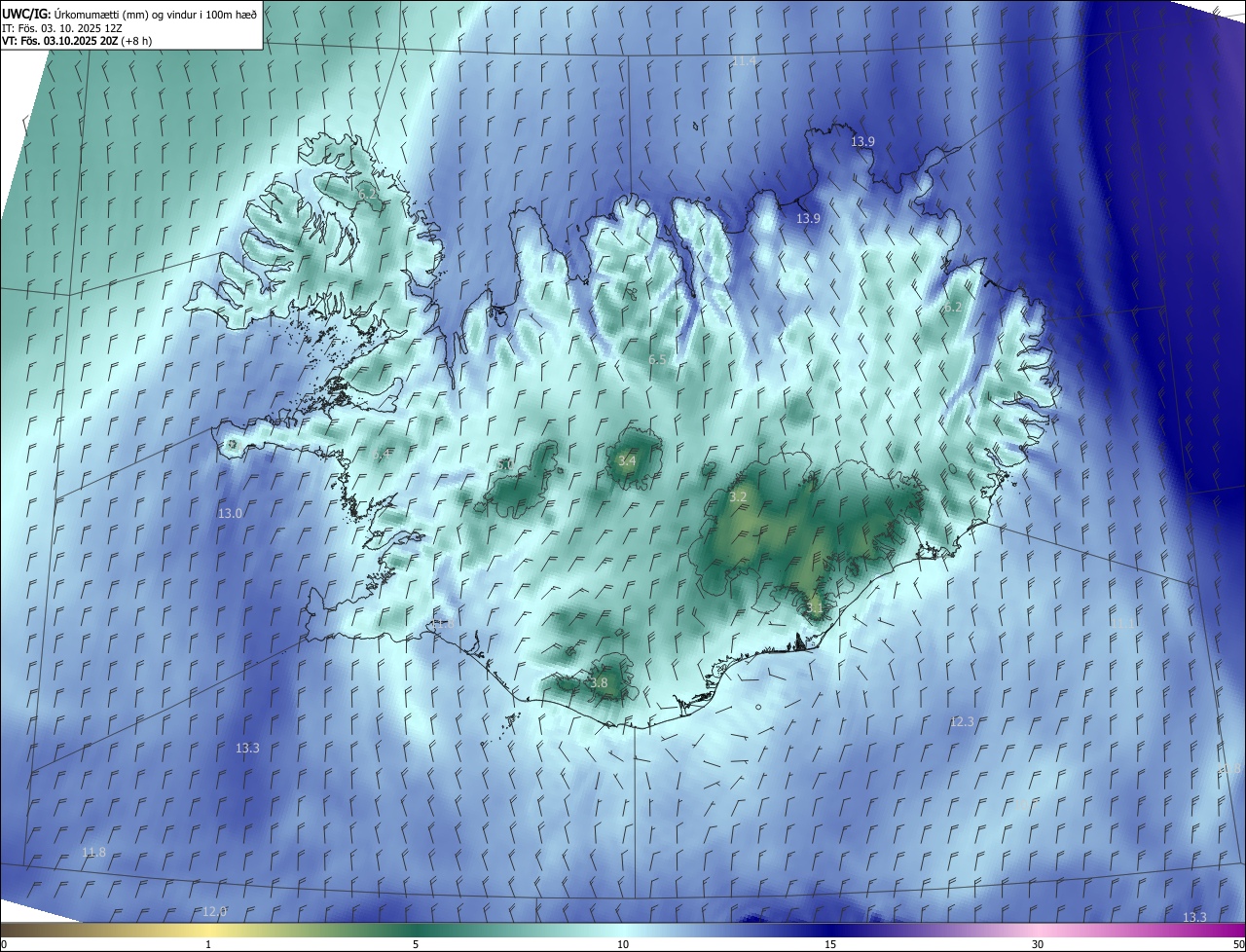The width and height of the screenshot is (1246, 952).
Task: Click the title 'Úrkomumætti (mm) og vindur í 100m hæð'
Action: (x=156, y=14)
